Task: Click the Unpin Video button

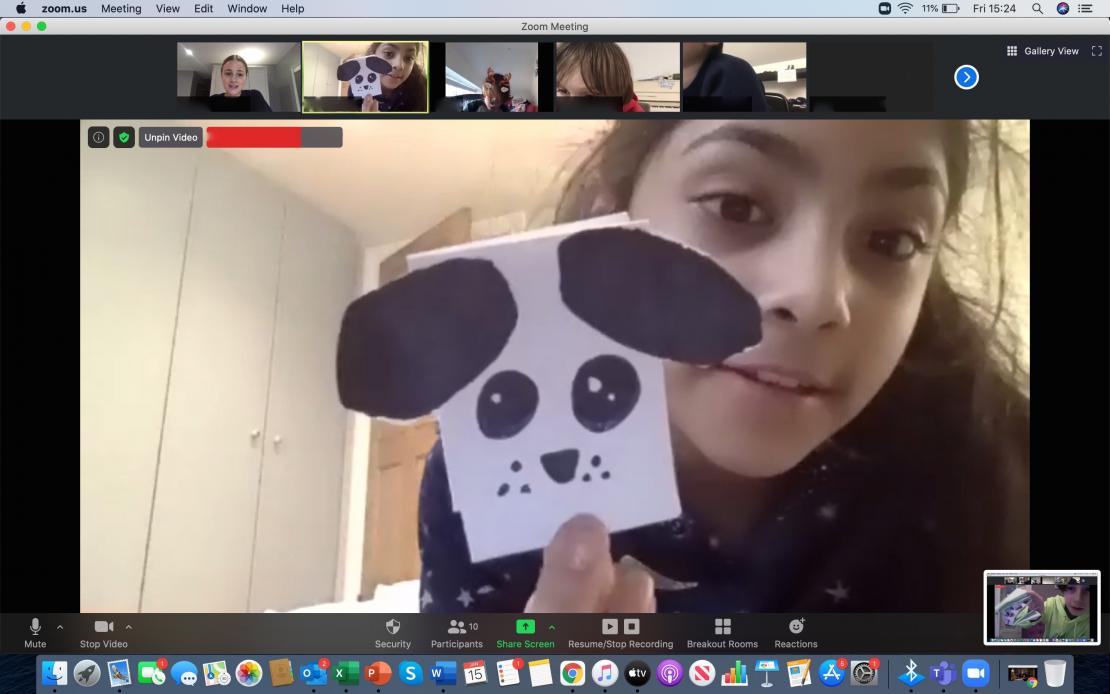Action: pos(171,137)
